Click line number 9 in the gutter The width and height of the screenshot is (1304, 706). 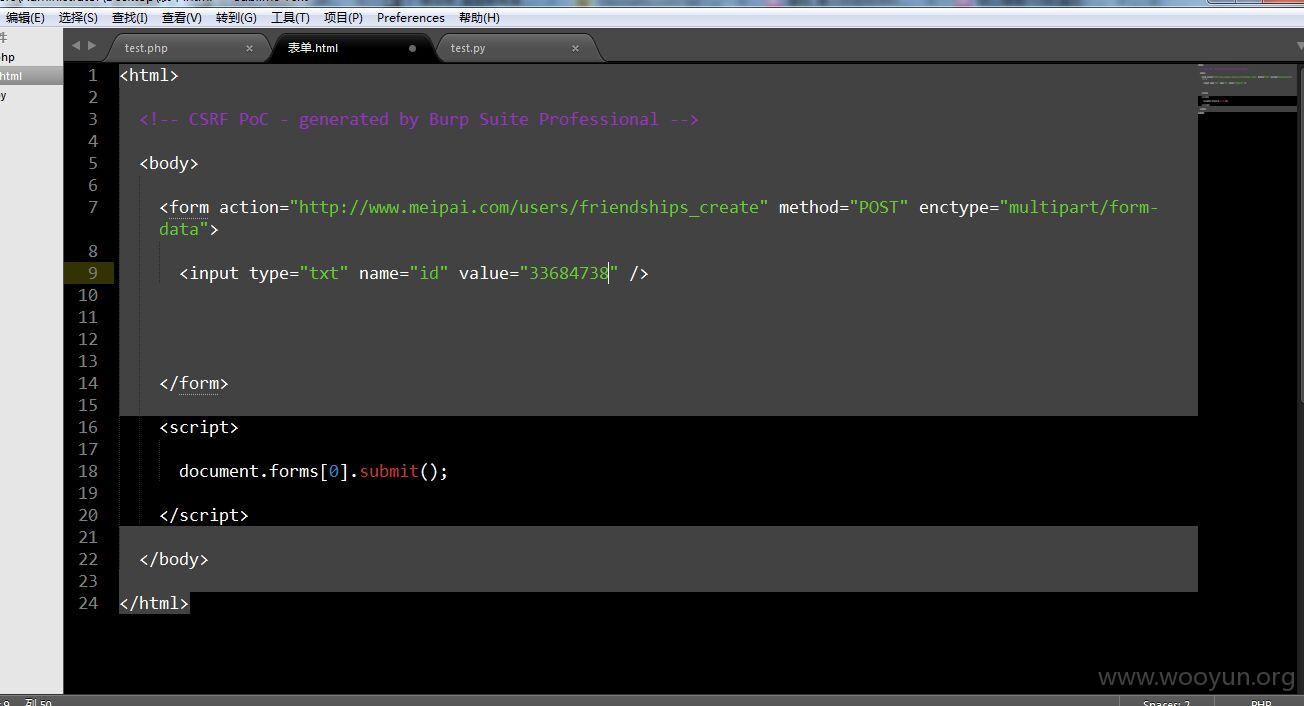point(93,273)
